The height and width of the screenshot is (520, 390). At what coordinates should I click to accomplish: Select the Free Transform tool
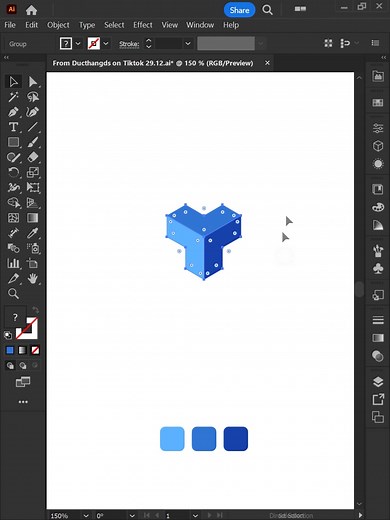33,187
